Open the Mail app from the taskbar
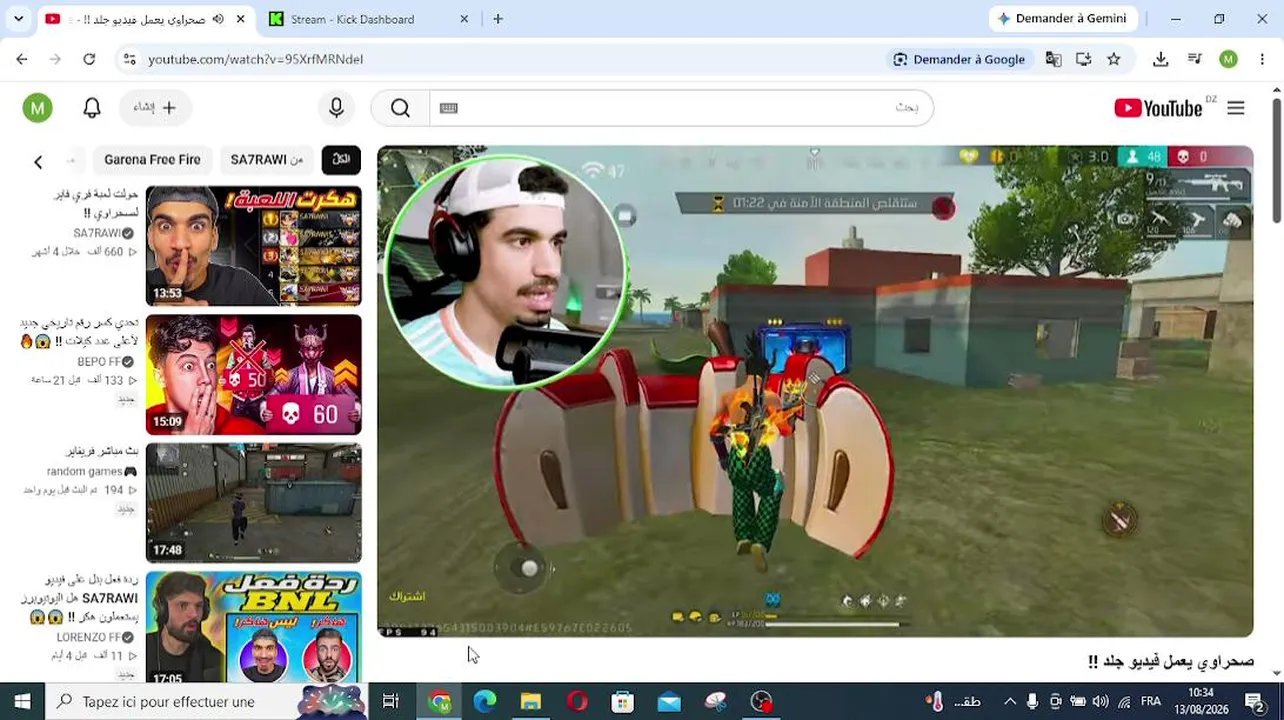Image resolution: width=1284 pixels, height=720 pixels. click(668, 701)
